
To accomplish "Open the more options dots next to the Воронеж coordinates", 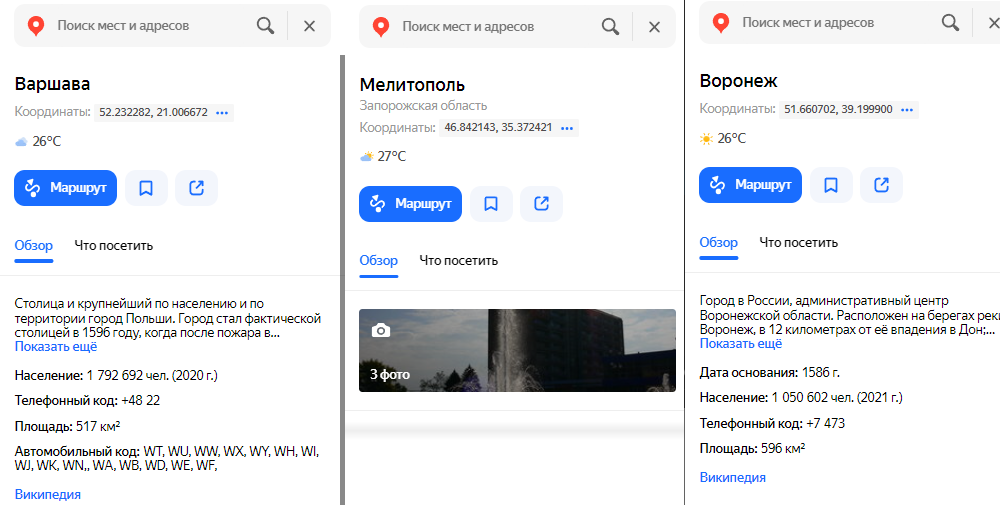I will 907,109.
